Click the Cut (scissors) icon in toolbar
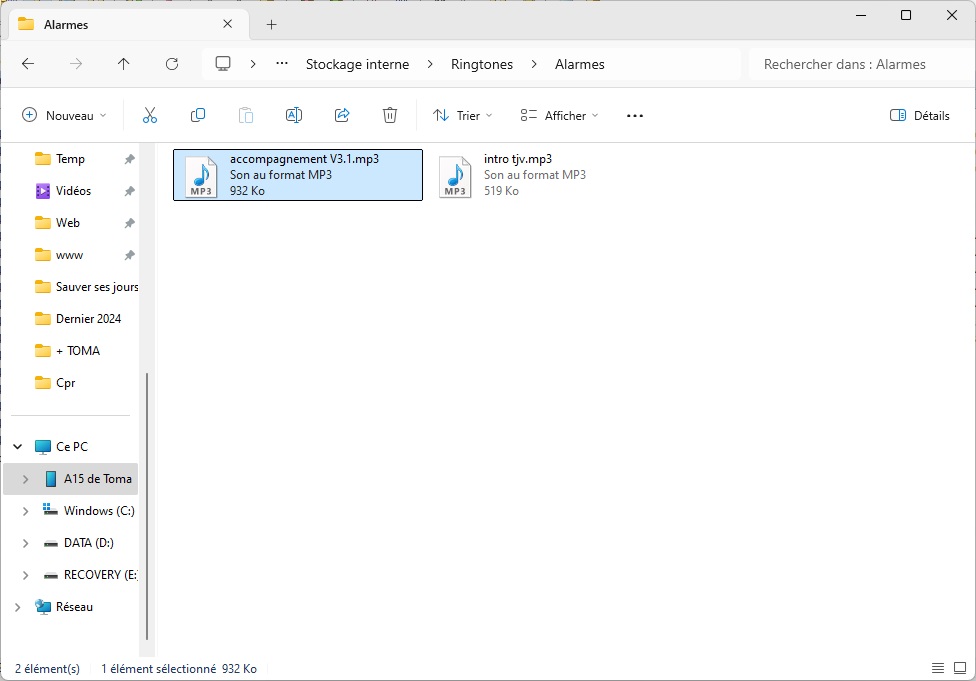 pos(150,115)
